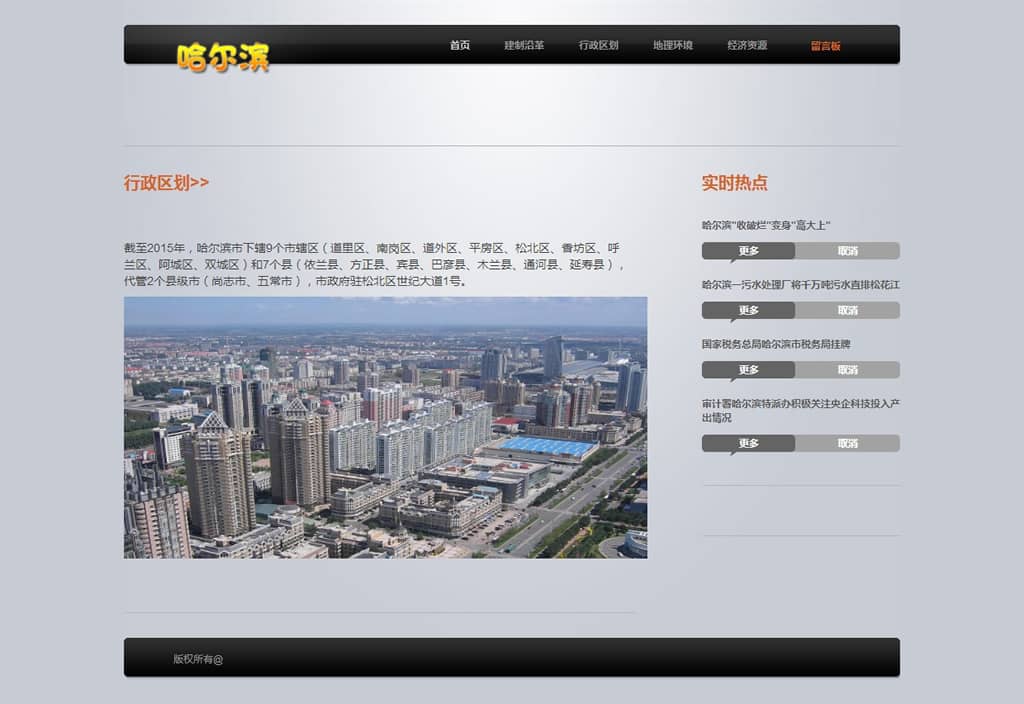Viewport: 1024px width, 704px height.
Task: Click the 行政区划>> heading link
Action: tap(166, 183)
